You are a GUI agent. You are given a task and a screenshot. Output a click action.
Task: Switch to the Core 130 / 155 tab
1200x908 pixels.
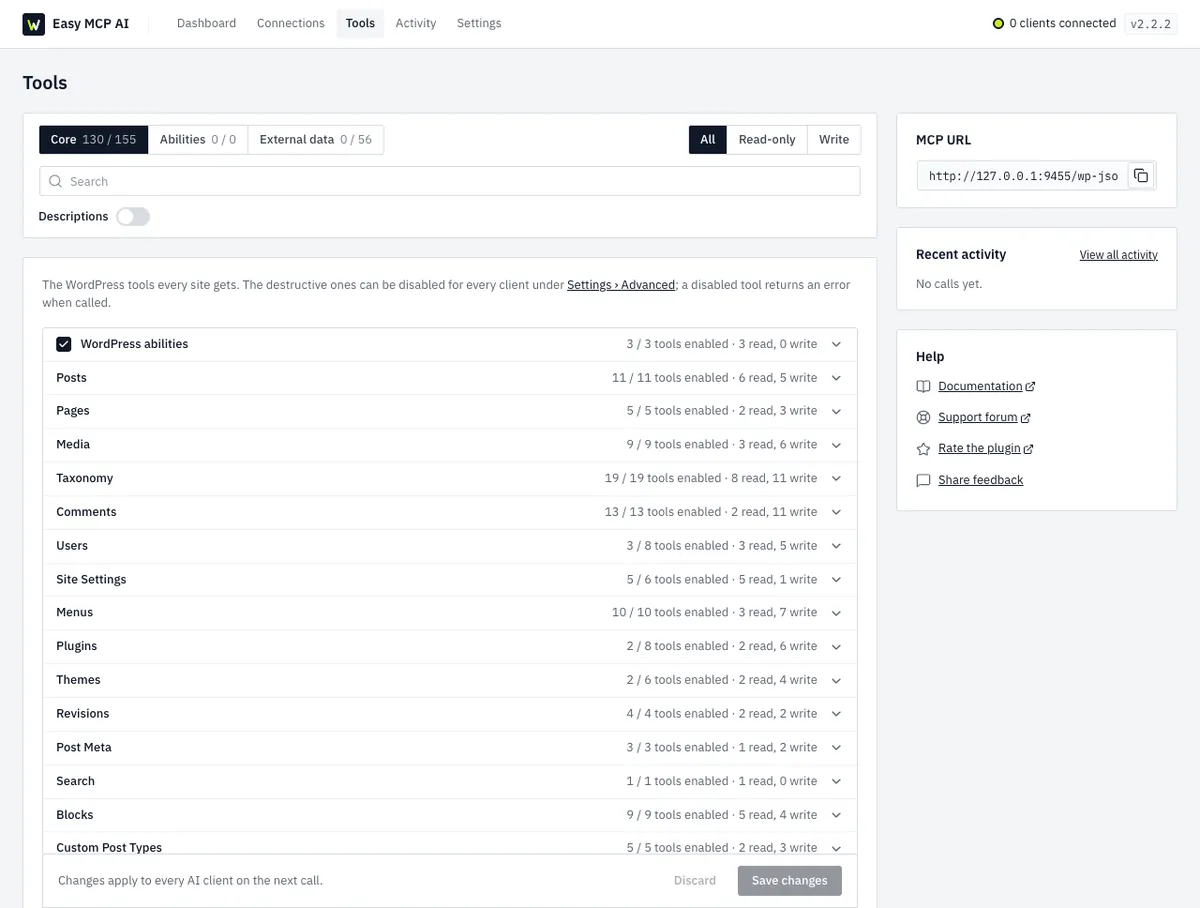click(94, 140)
